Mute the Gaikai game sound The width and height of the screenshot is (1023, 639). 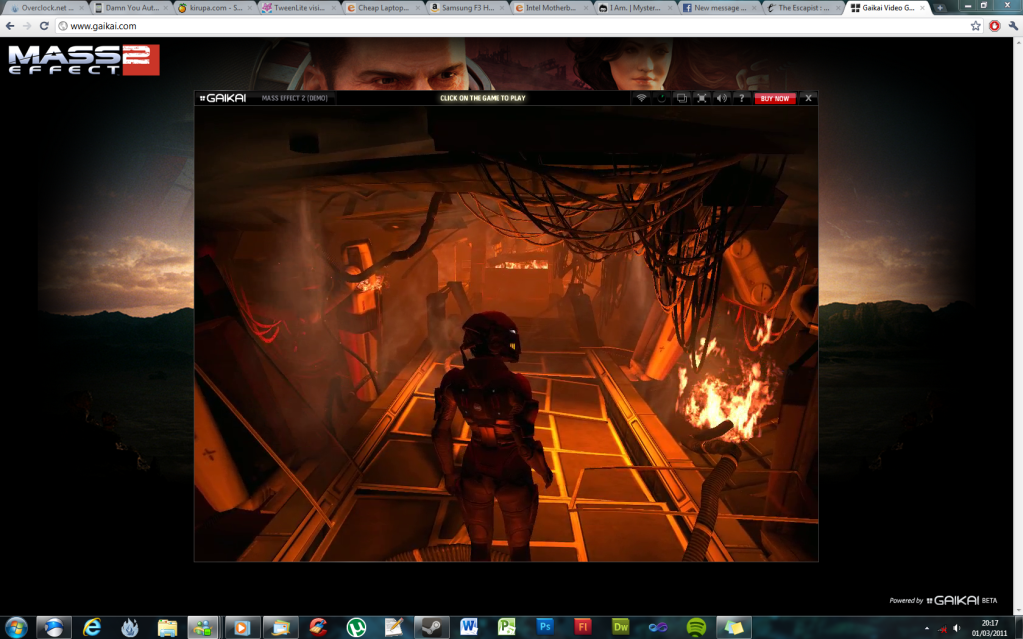pos(722,98)
